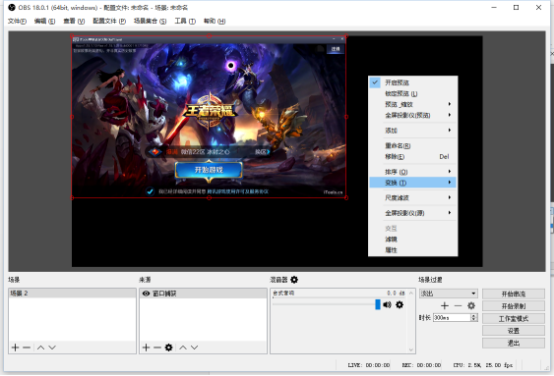The width and height of the screenshot is (554, 376).
Task: Click the transition duration 300ms field
Action: (452, 318)
